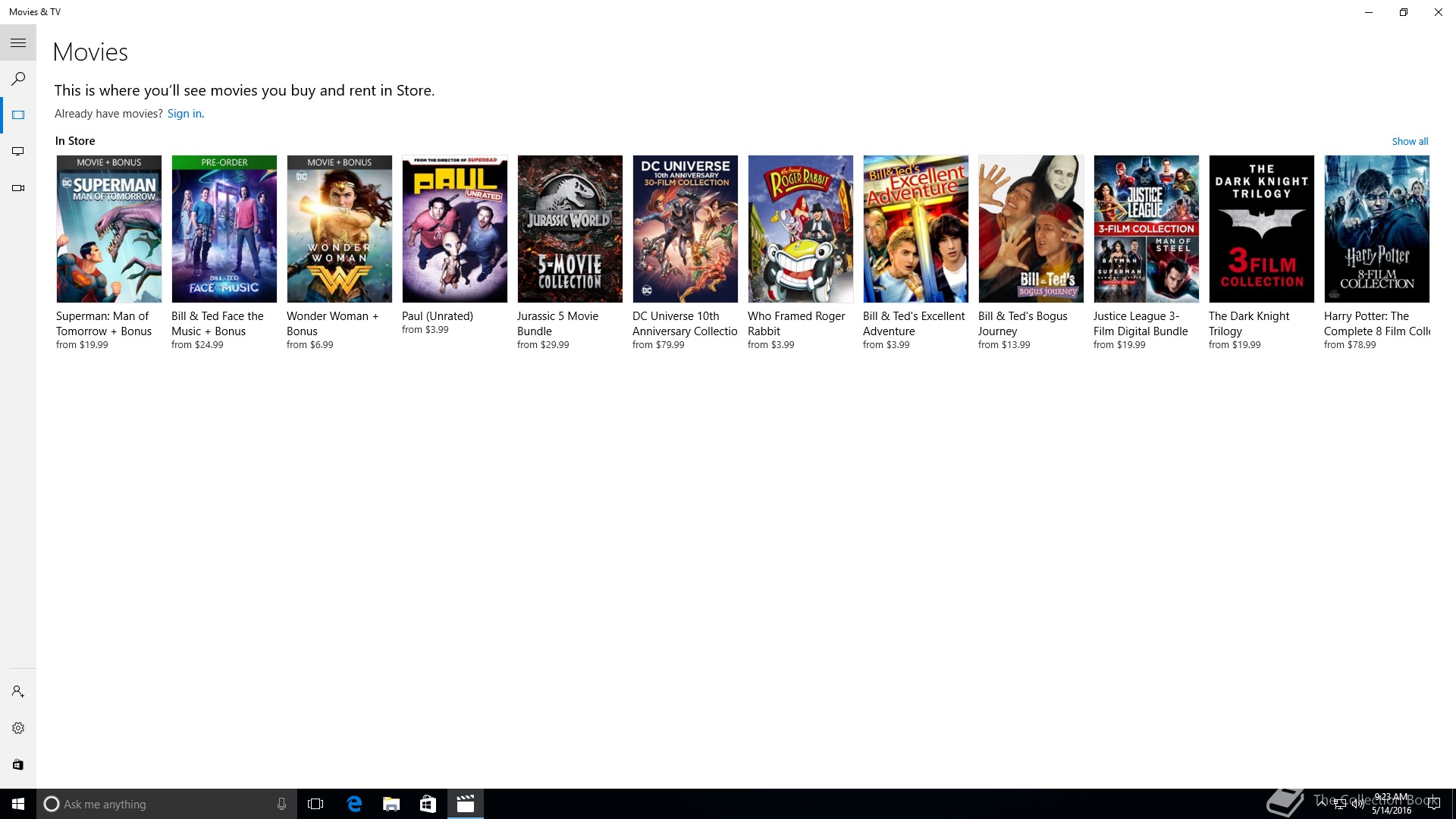1456x819 pixels.
Task: Open Jurassic World 5-Movie Collection poster
Action: click(x=570, y=229)
